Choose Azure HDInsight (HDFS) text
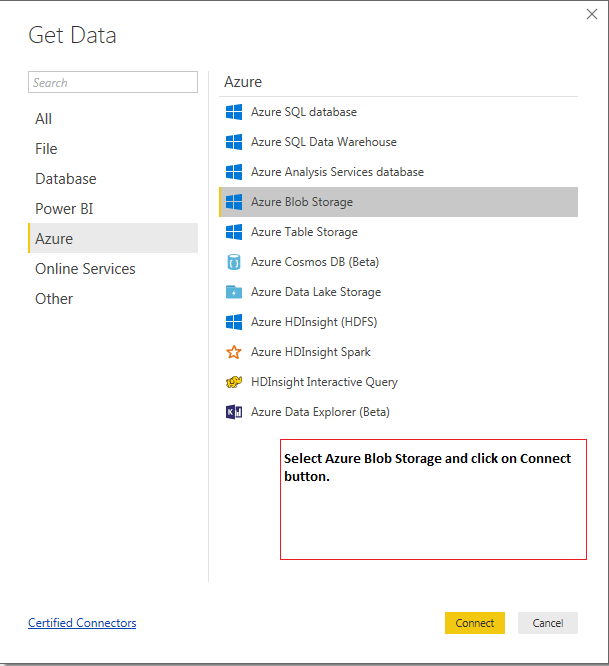609x666 pixels. pos(314,322)
